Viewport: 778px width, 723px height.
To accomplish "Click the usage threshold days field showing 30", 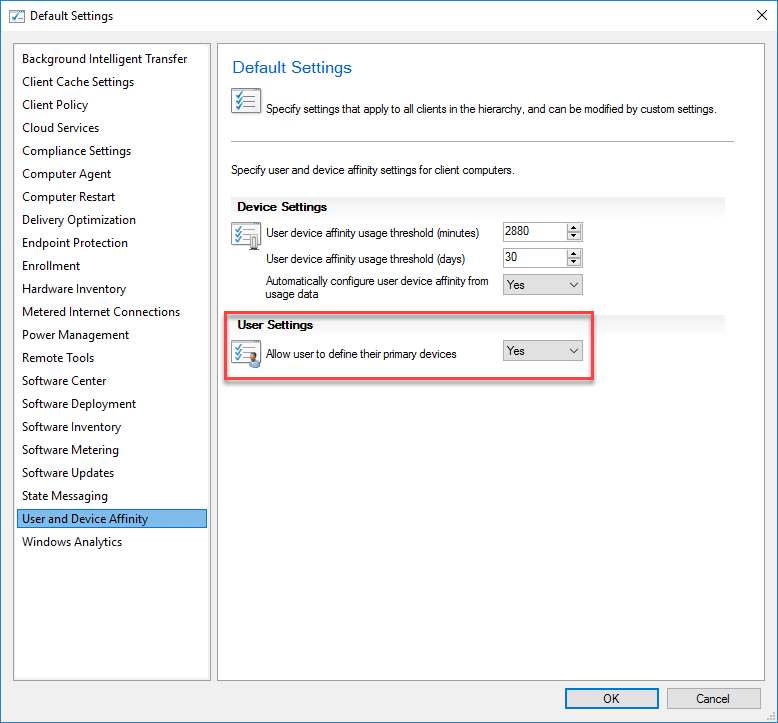I will [533, 258].
